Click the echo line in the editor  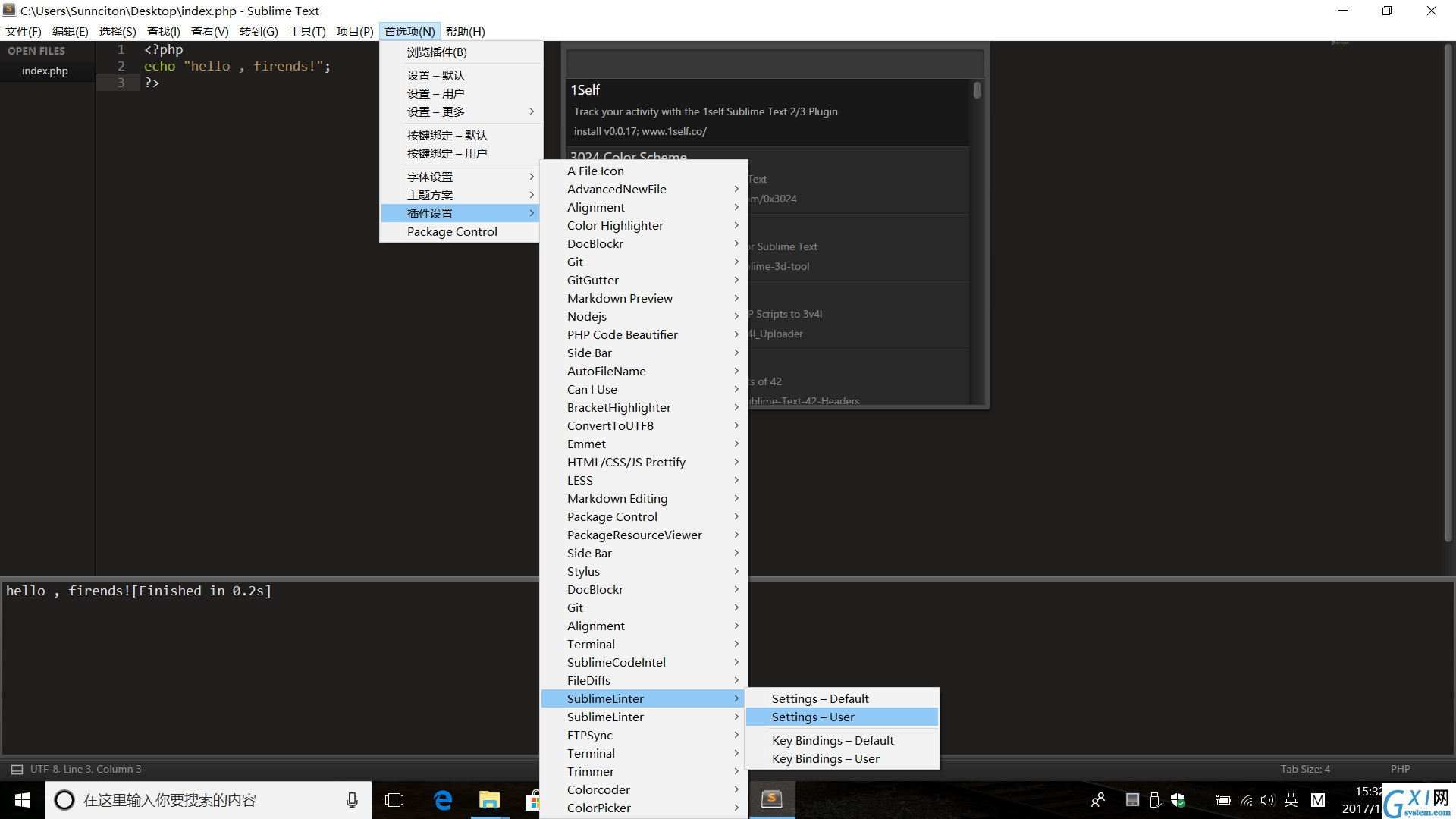pyautogui.click(x=237, y=66)
